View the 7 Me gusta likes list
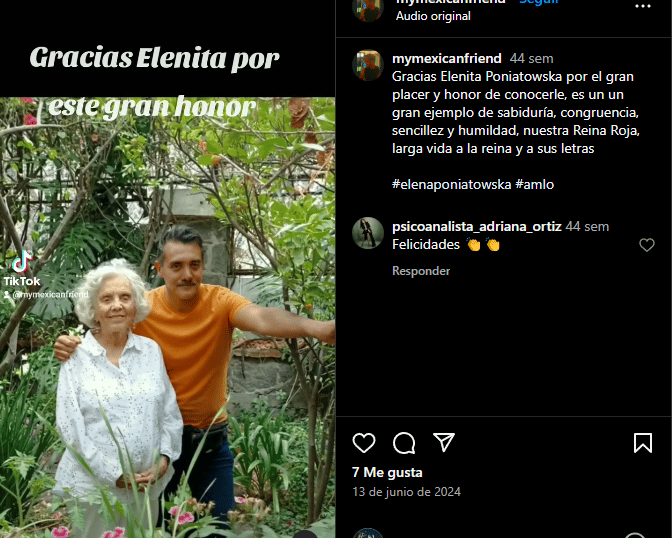Viewport: 672px width, 538px height. (387, 472)
